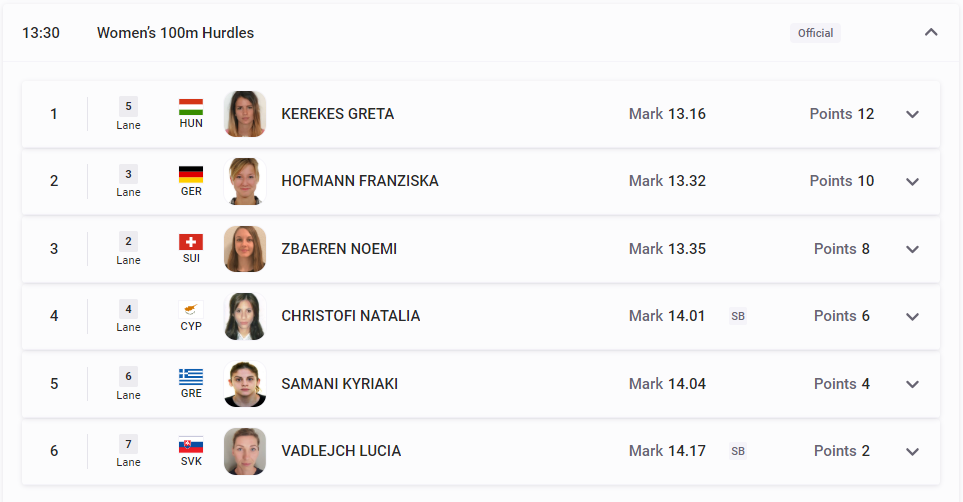Open Samani Kyriaki athlete photo
The image size is (963, 502).
coord(245,384)
